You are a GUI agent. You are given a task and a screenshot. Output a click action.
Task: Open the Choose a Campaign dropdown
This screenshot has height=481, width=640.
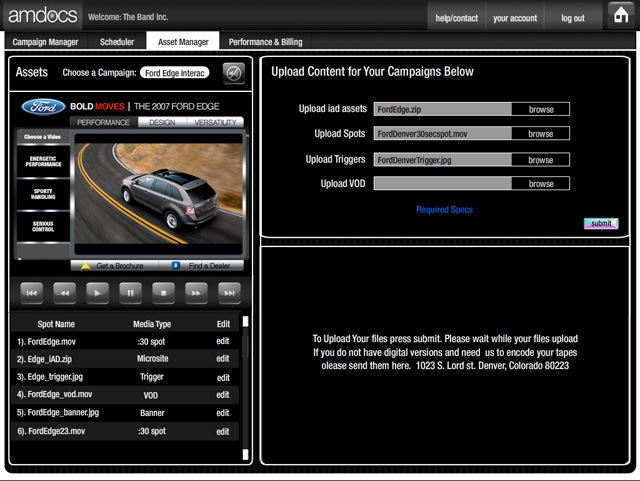pos(175,73)
